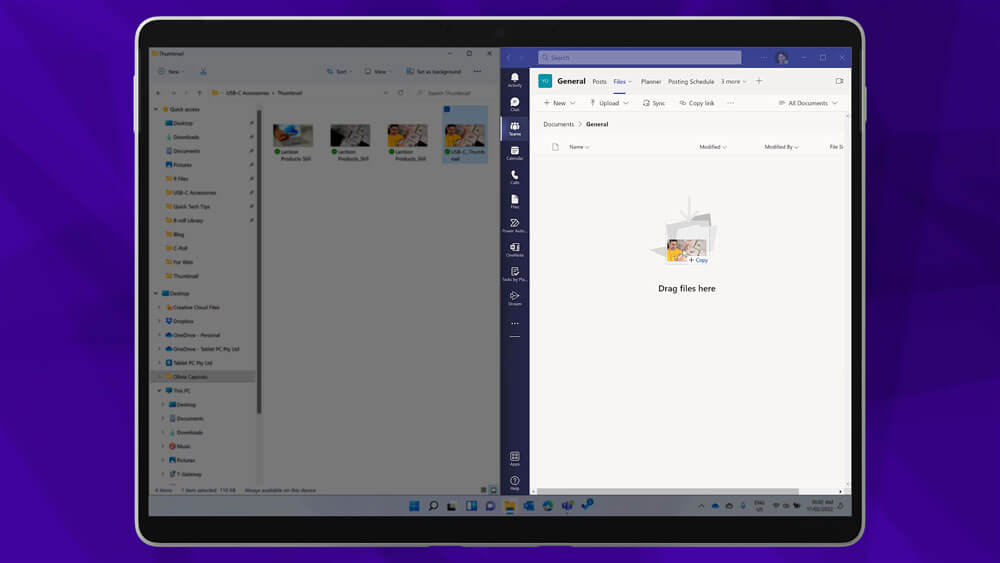Collapse the Quick access tree in File Explorer
Image resolution: width=1000 pixels, height=563 pixels.
point(156,109)
